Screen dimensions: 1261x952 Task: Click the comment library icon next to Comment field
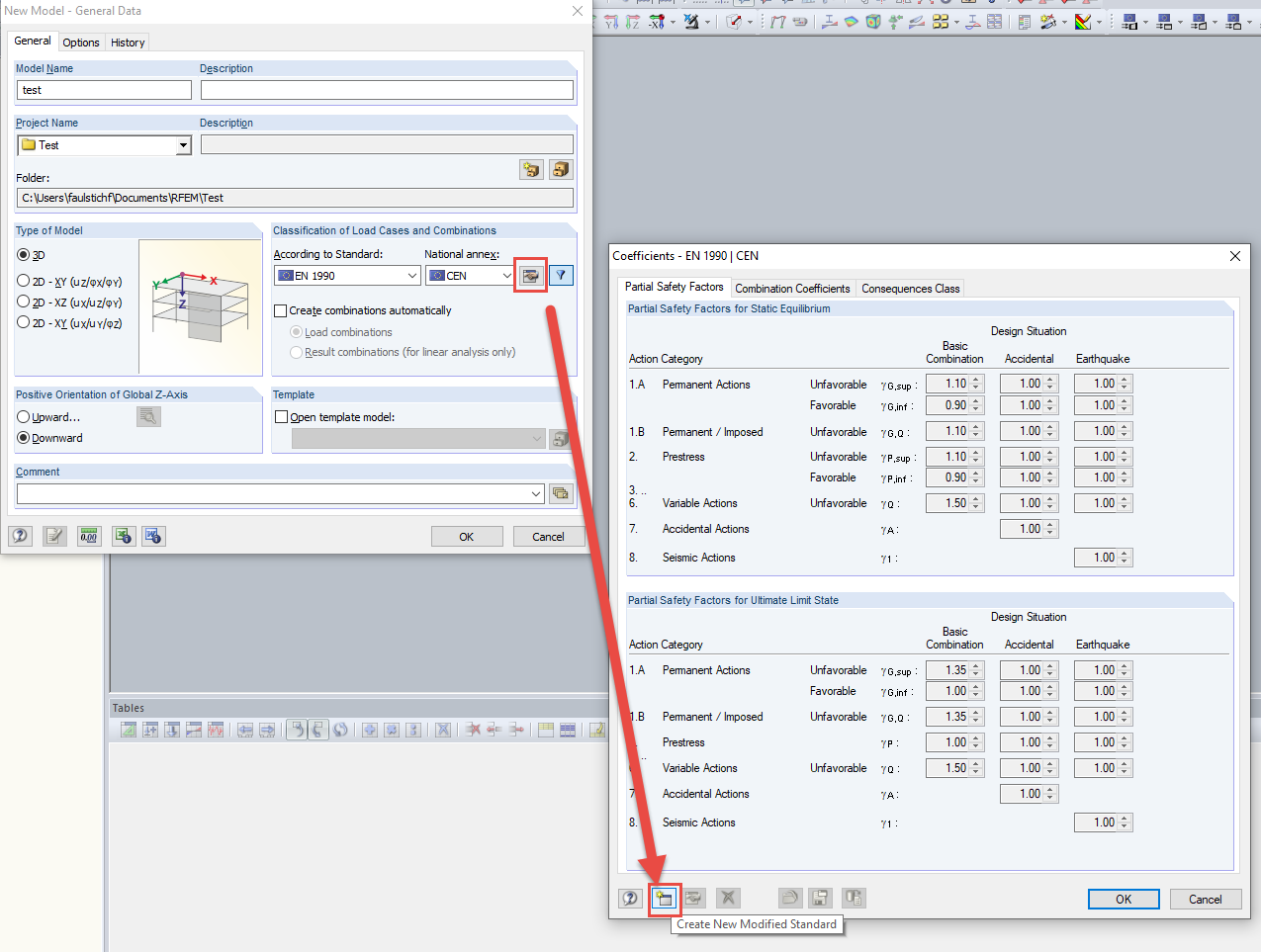562,493
